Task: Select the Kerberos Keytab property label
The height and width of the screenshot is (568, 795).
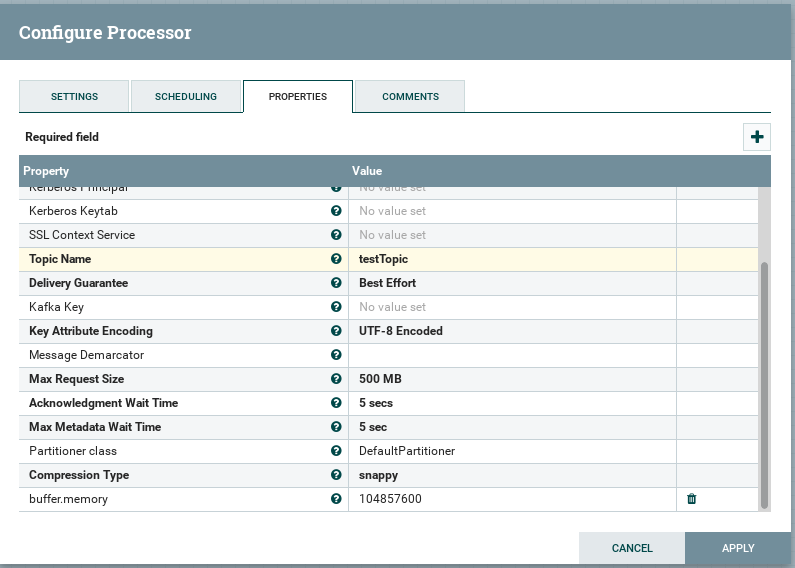Action: pyautogui.click(x=74, y=211)
